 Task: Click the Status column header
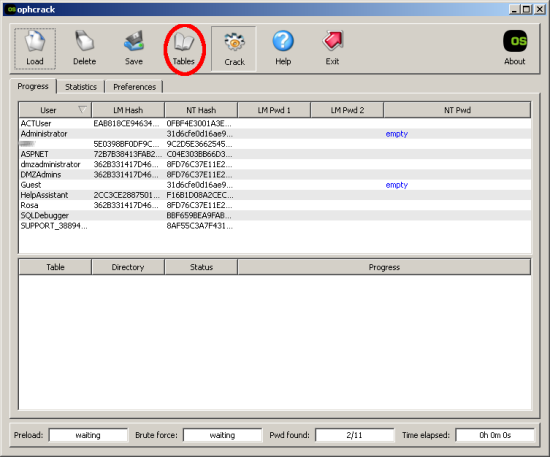(201, 267)
